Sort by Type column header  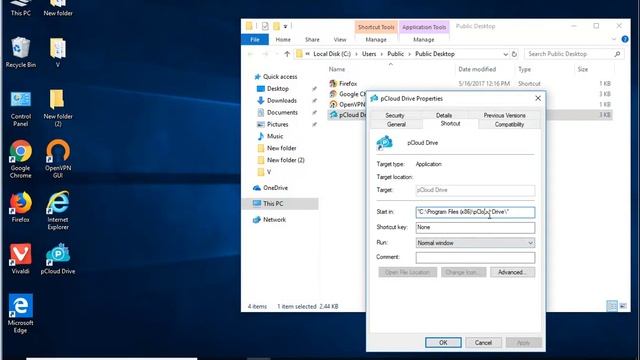pyautogui.click(x=524, y=69)
